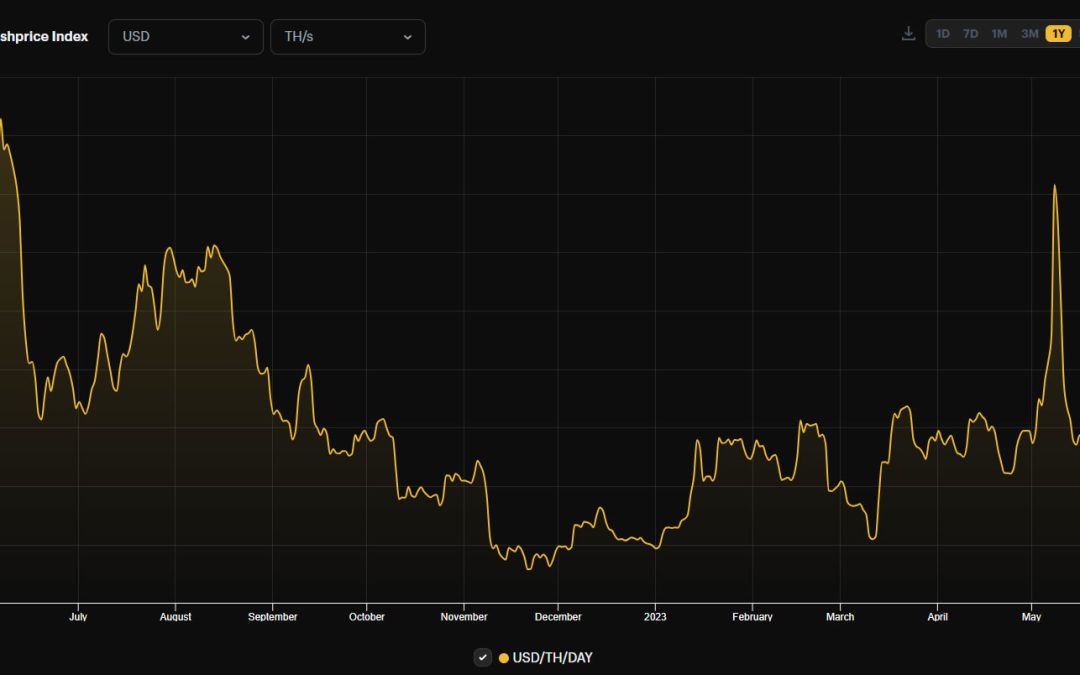Toggle the USD/TH/DAY series checkbox
Screen dimensions: 1080x675
tap(483, 658)
